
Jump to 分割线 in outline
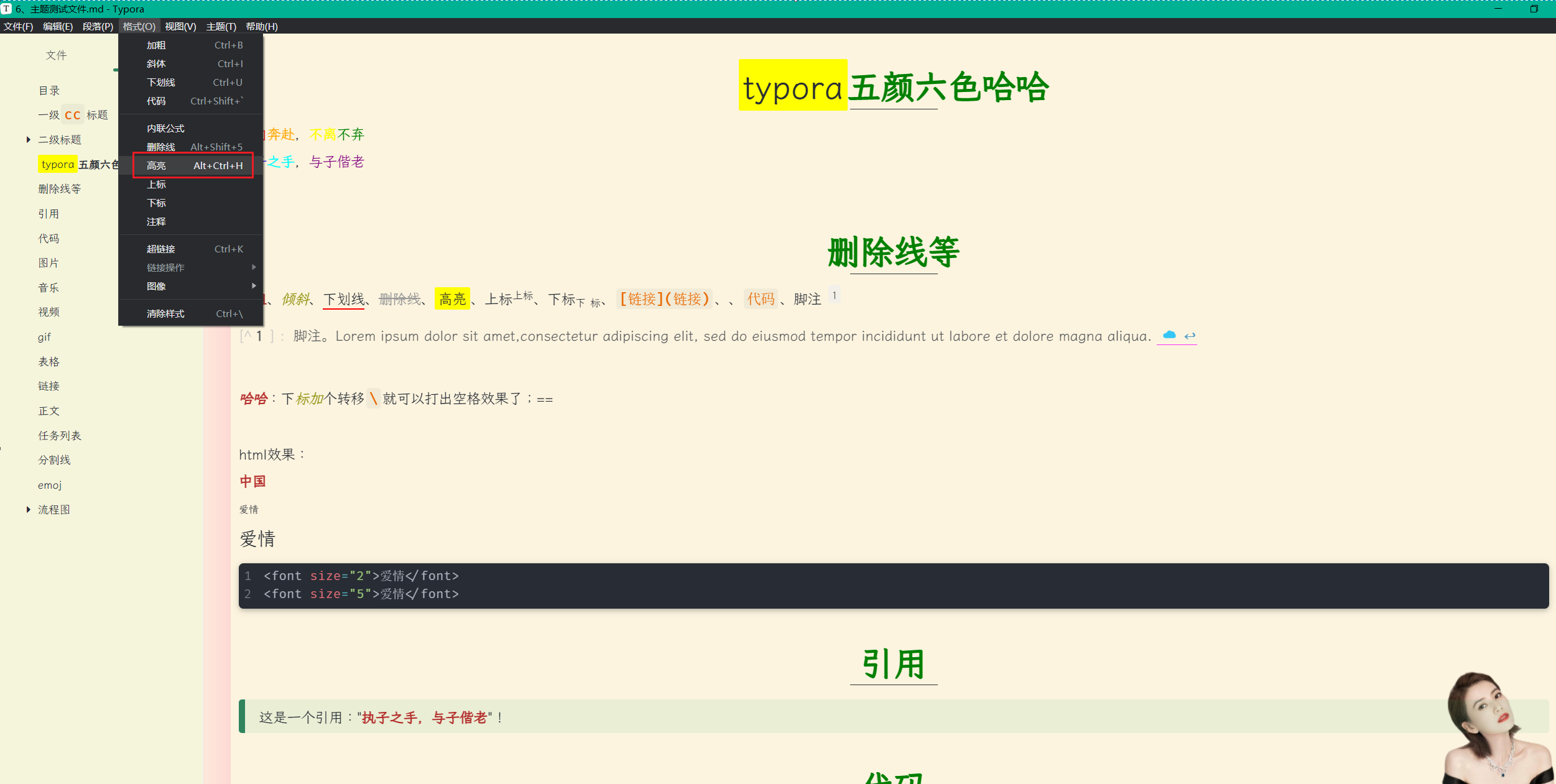click(54, 460)
